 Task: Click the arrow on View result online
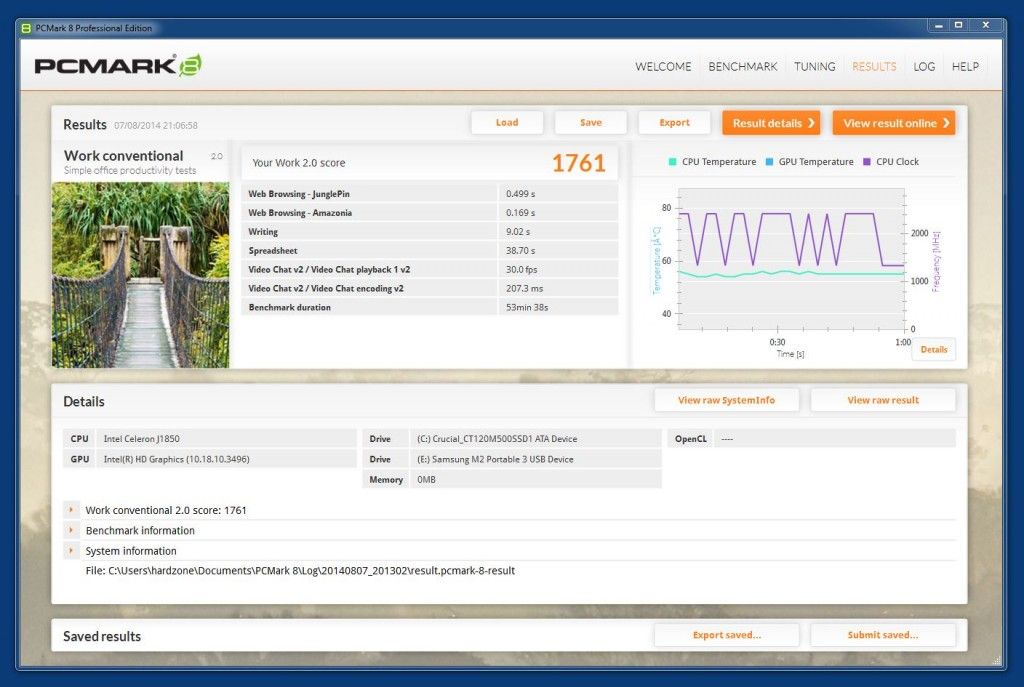point(946,123)
